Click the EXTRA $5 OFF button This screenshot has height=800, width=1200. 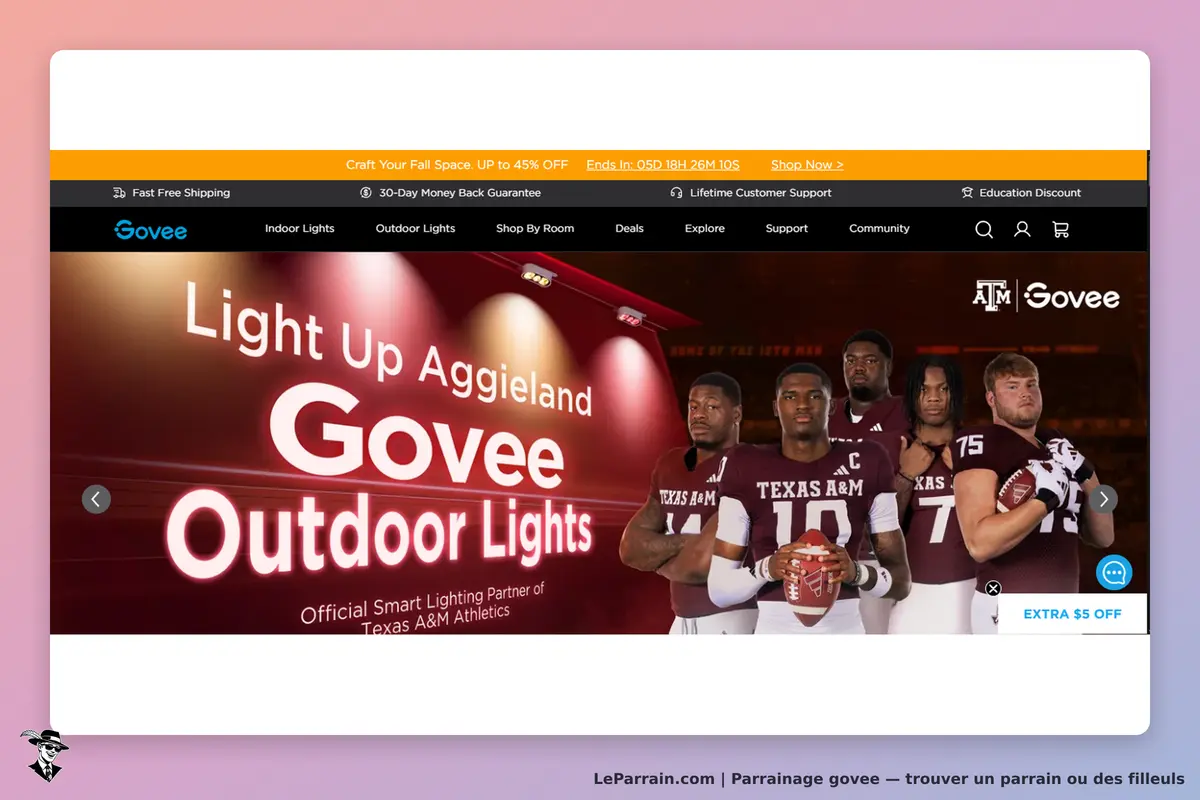pyautogui.click(x=1072, y=614)
